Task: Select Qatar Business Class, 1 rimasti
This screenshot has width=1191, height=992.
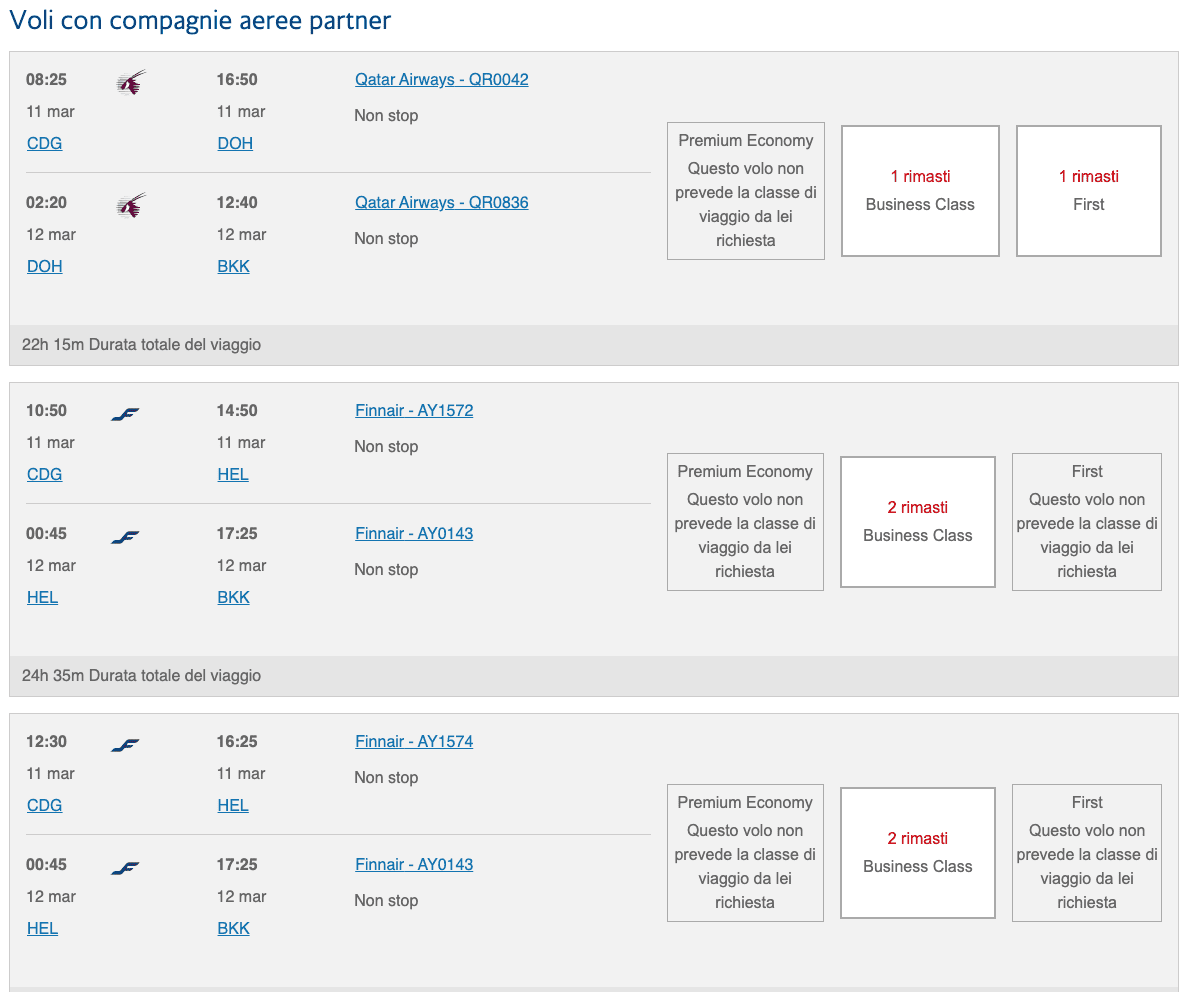Action: tap(920, 191)
